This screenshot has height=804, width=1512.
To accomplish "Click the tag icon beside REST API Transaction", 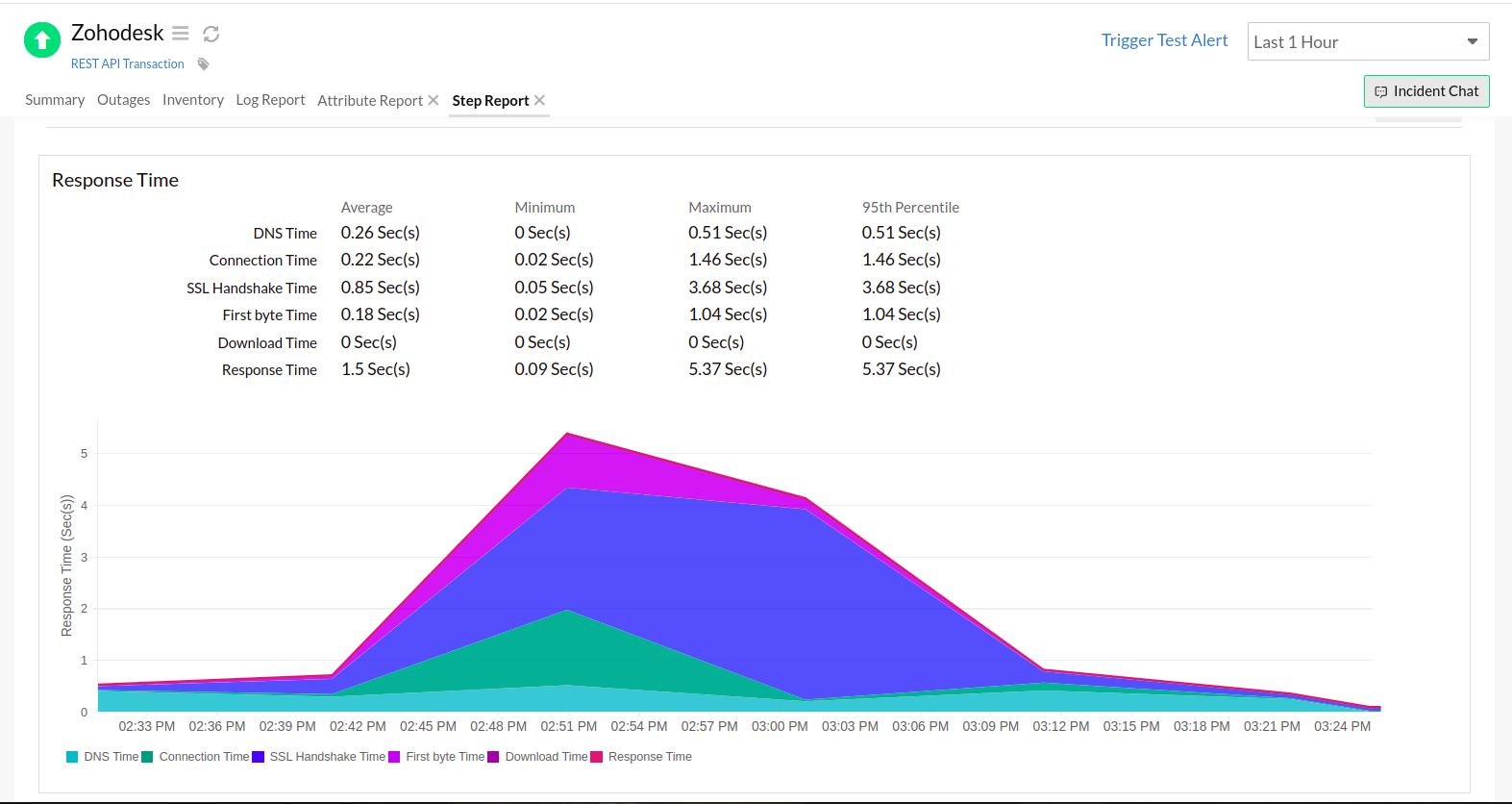I will coord(203,64).
